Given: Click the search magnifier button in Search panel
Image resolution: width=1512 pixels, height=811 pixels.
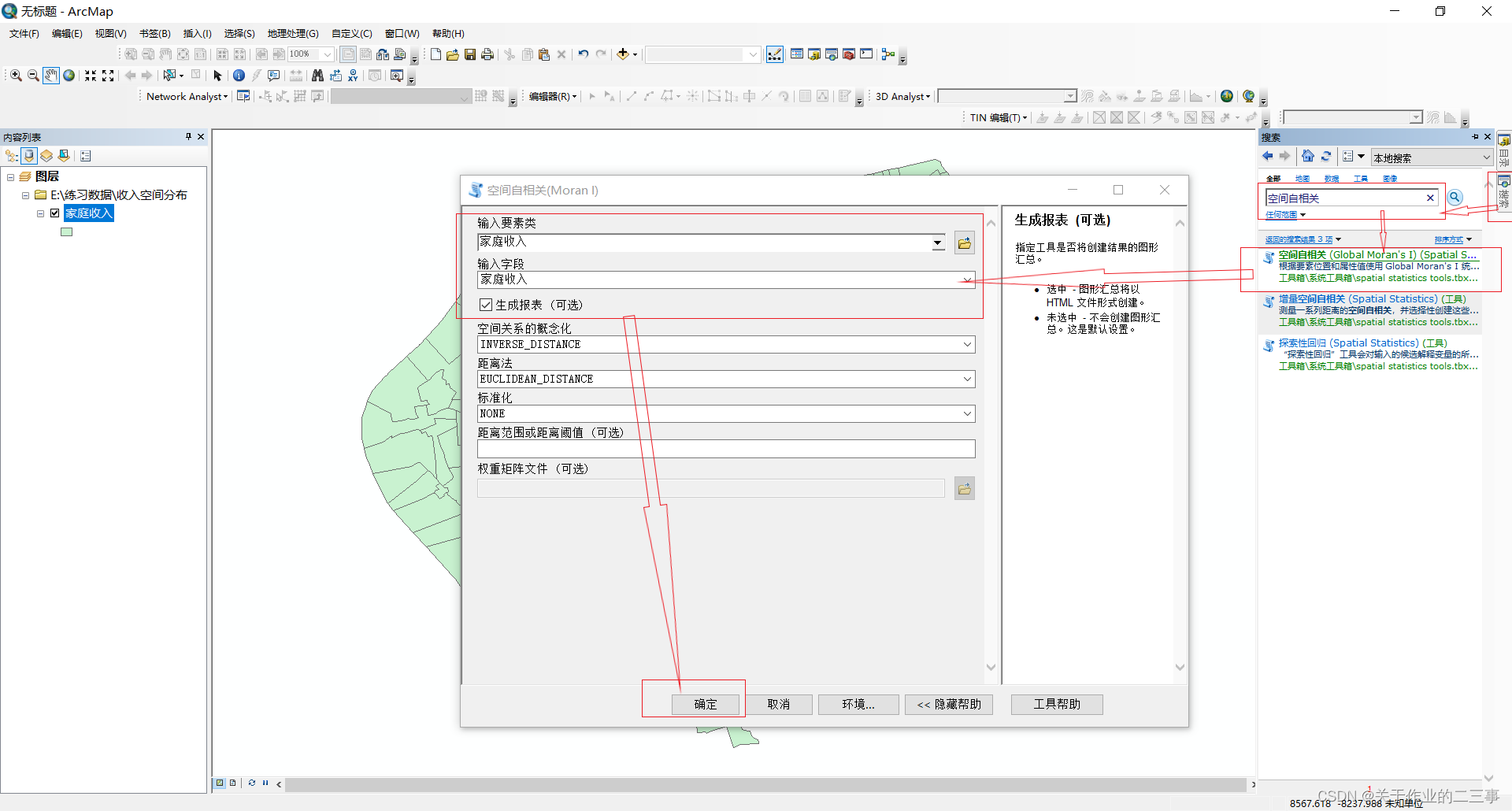Looking at the screenshot, I should click(x=1455, y=198).
